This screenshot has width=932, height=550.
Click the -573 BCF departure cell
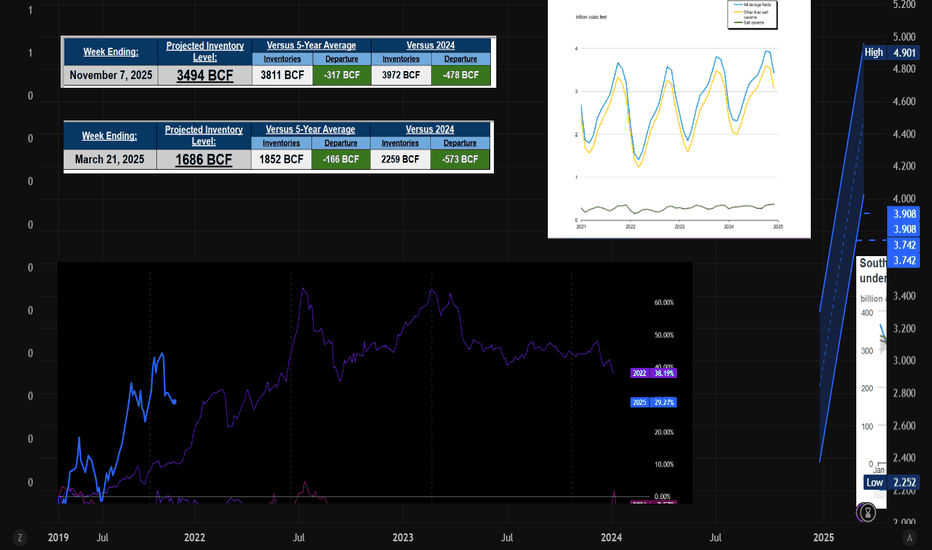[460, 159]
